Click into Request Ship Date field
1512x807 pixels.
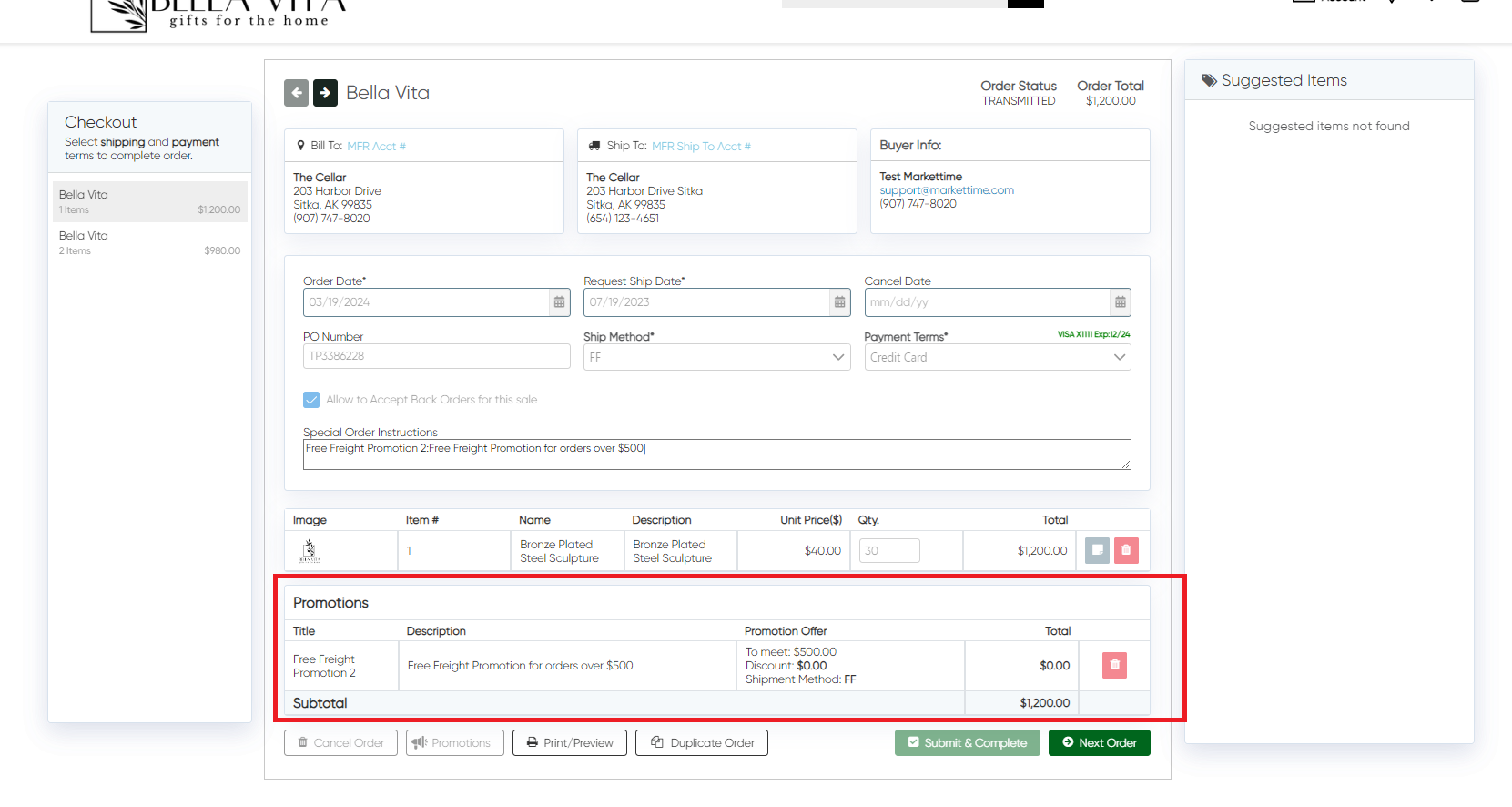click(x=707, y=302)
